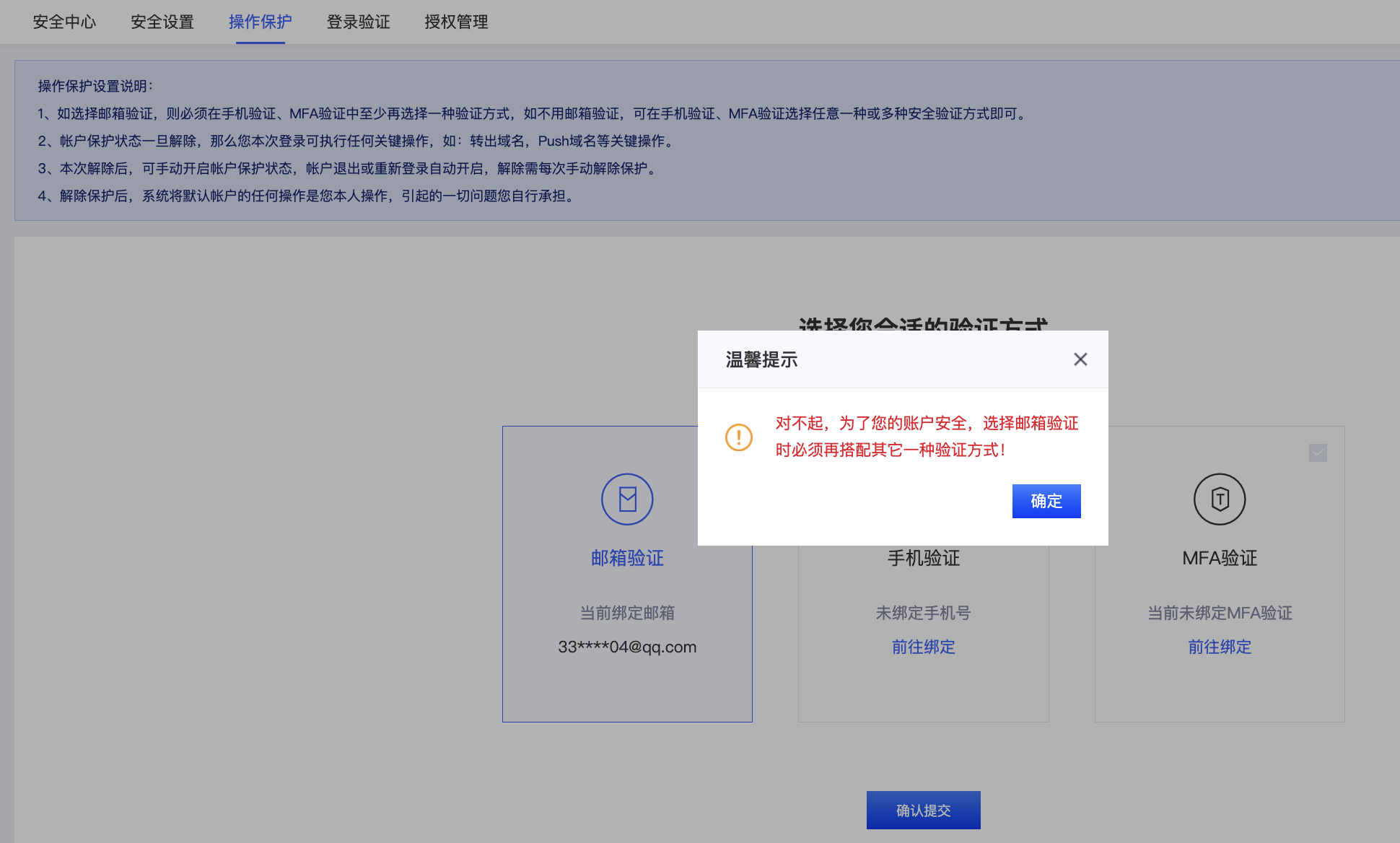
Task: Select the MFA验证 card label
Action: 1220,558
